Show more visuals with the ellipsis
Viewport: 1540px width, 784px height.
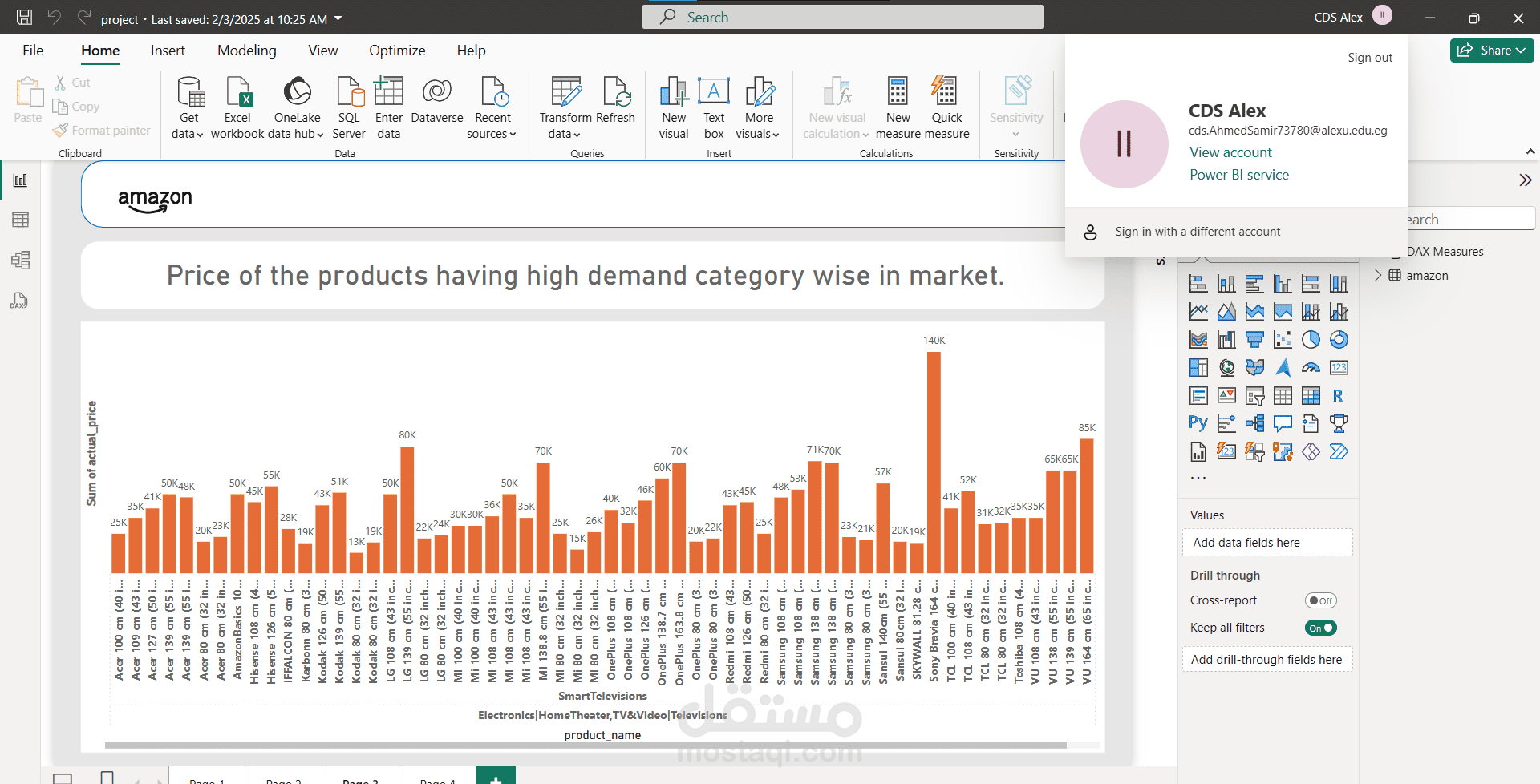(x=1198, y=477)
